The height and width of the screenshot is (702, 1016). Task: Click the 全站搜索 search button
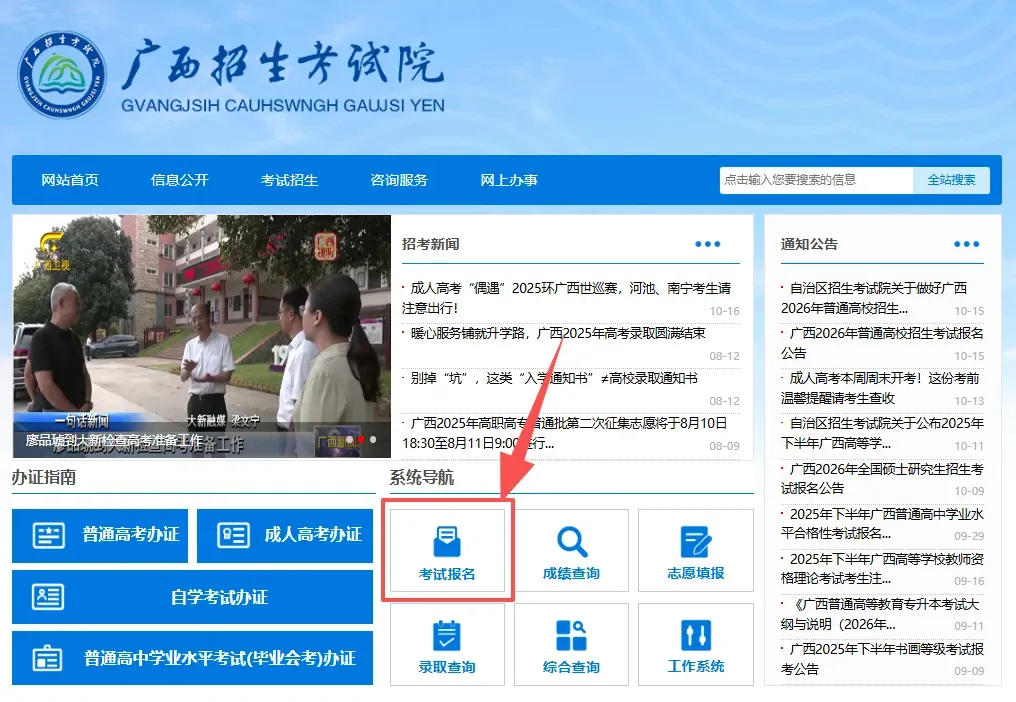coord(951,180)
